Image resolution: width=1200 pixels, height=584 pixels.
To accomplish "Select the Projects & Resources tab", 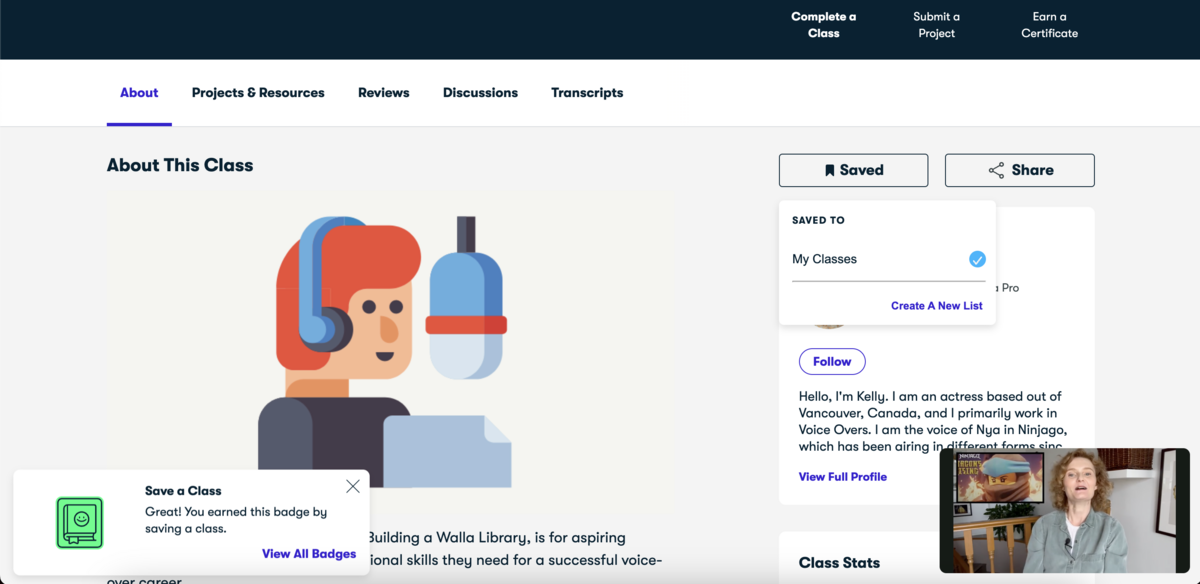I will coord(257,92).
